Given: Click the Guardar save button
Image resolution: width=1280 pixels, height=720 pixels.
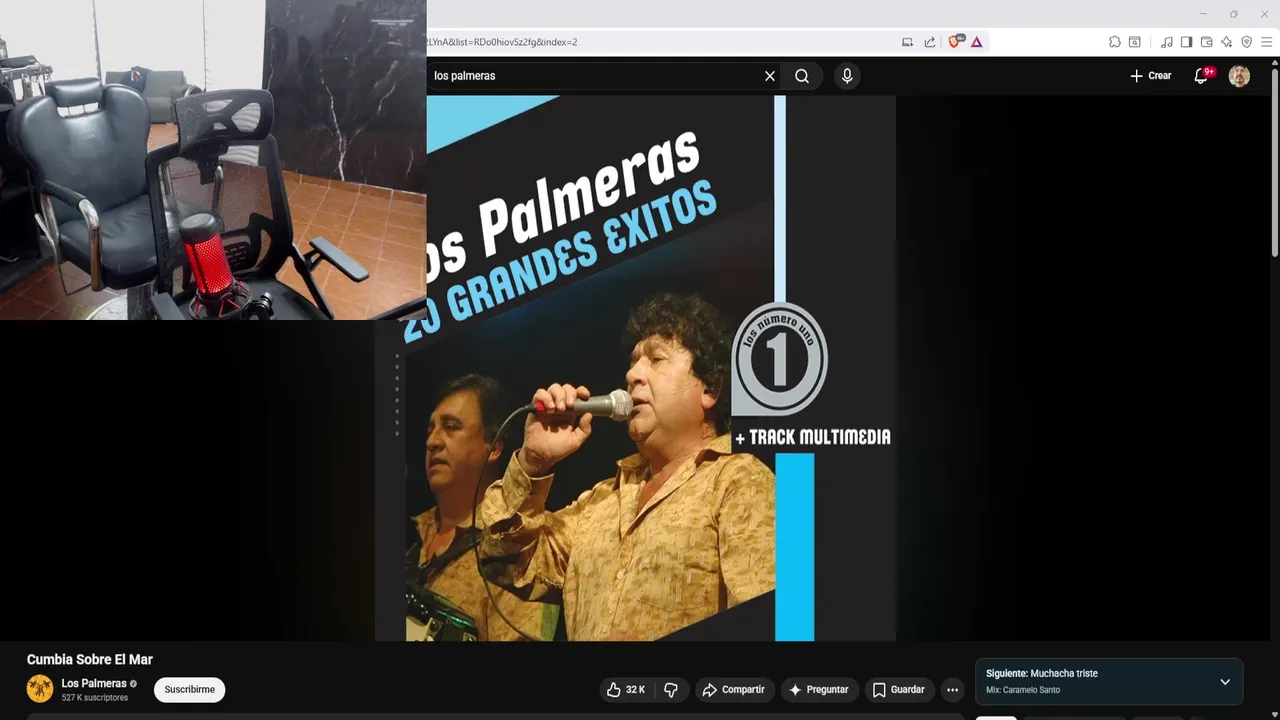Looking at the screenshot, I should tap(899, 690).
